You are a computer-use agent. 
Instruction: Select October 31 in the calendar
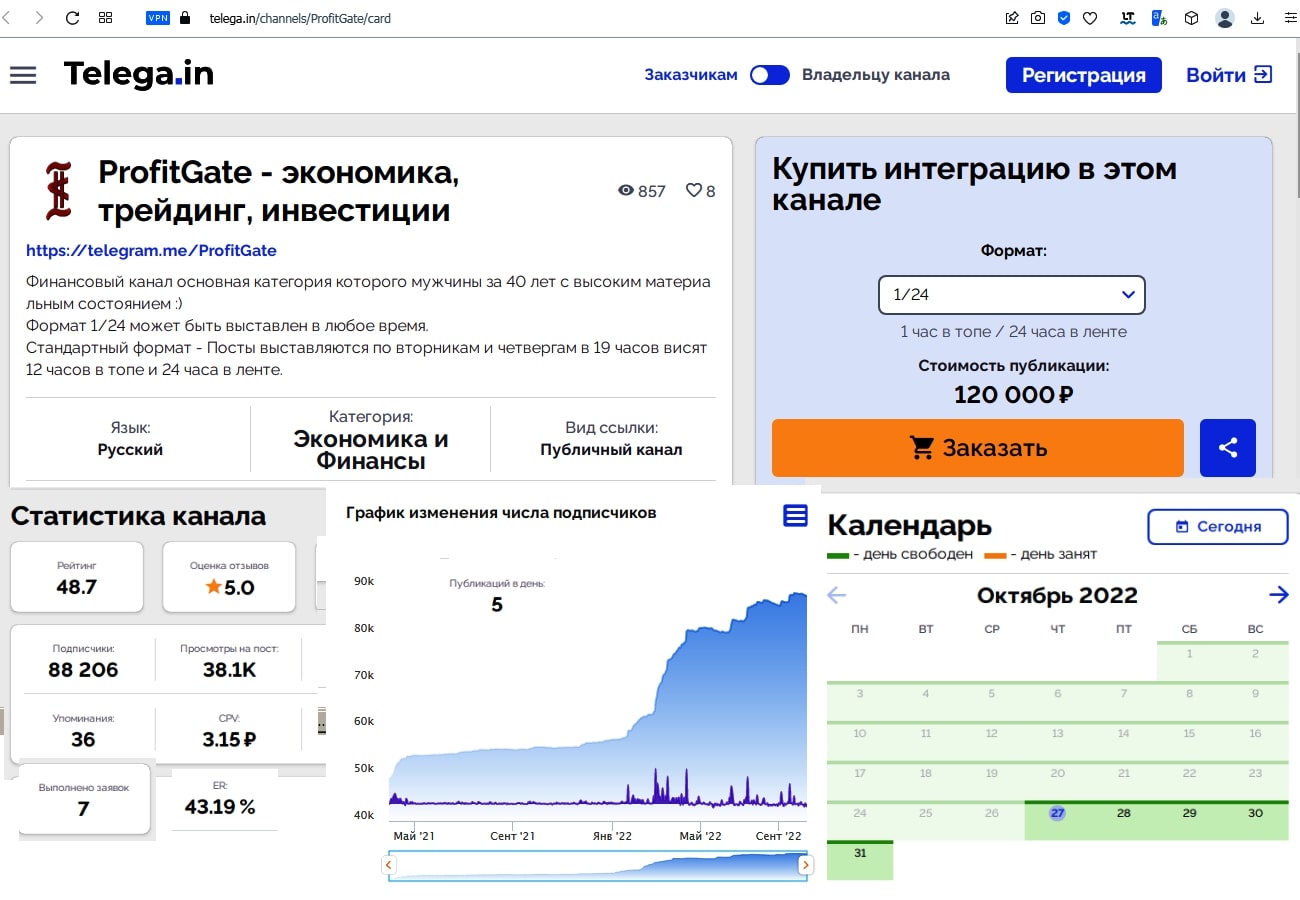pyautogui.click(x=860, y=860)
